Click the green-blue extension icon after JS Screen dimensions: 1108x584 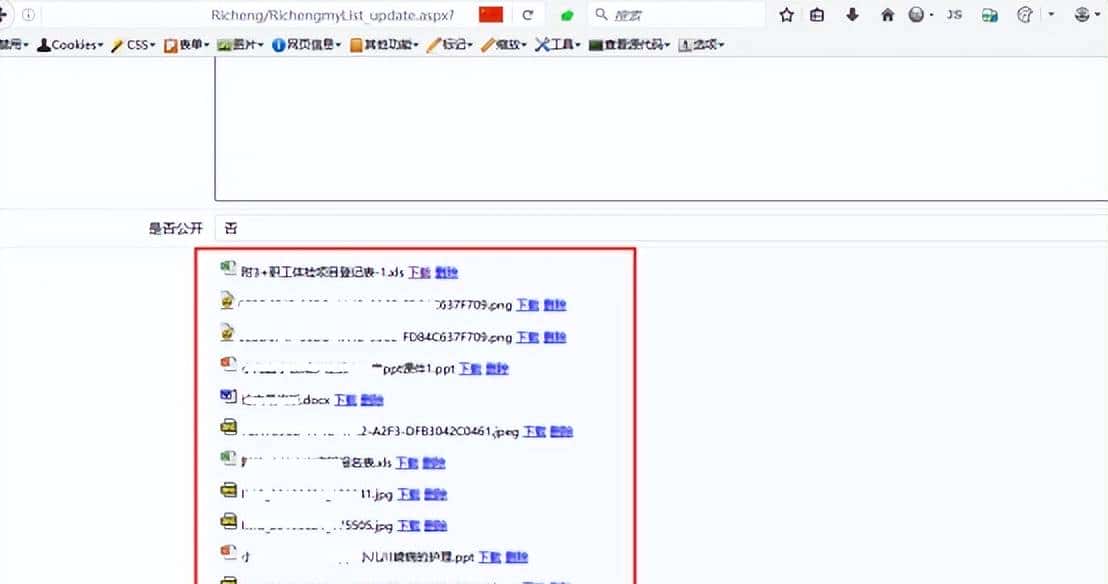click(990, 15)
